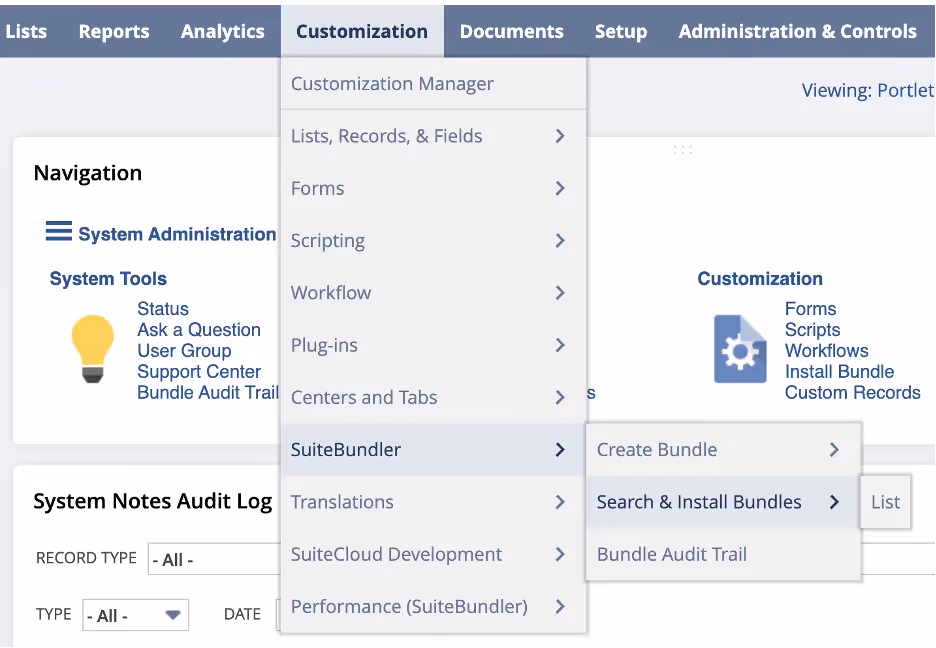Click the Support Center link
This screenshot has width=936, height=648.
coord(200,371)
